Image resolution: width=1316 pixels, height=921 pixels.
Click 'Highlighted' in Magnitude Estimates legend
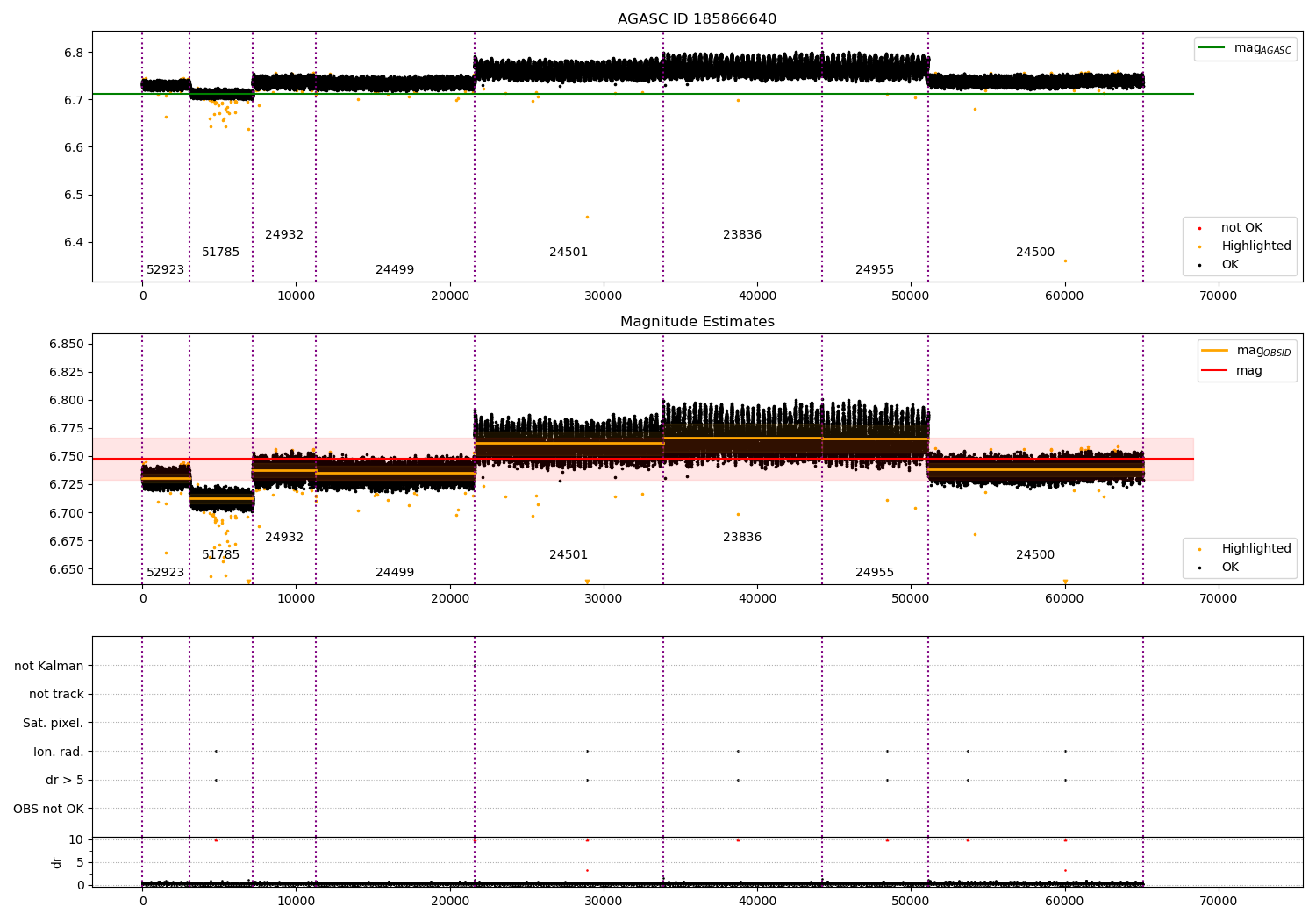1255,548
